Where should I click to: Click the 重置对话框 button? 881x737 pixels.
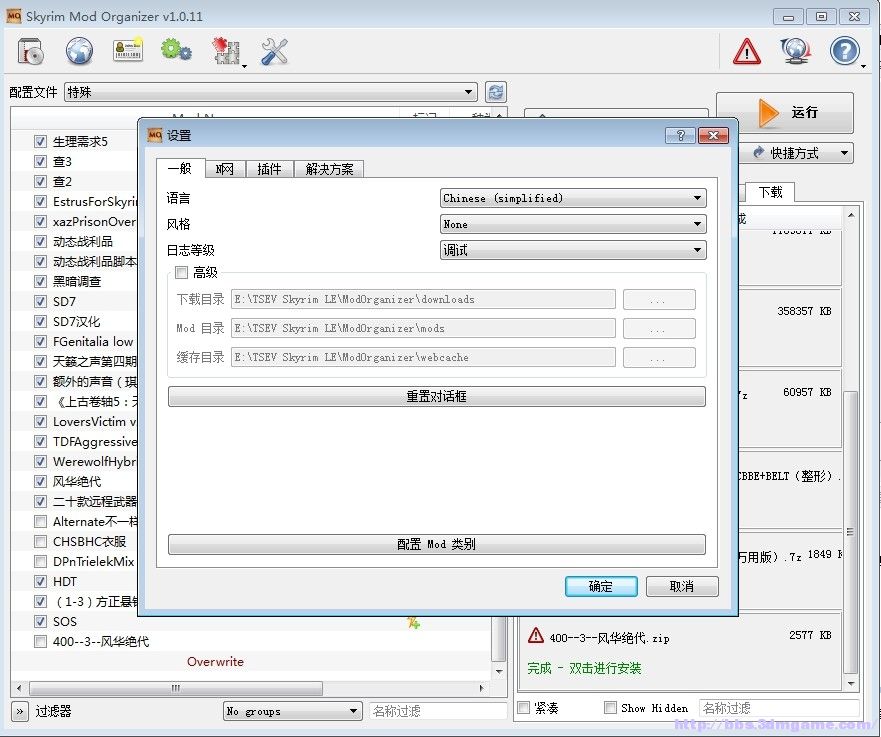437,397
